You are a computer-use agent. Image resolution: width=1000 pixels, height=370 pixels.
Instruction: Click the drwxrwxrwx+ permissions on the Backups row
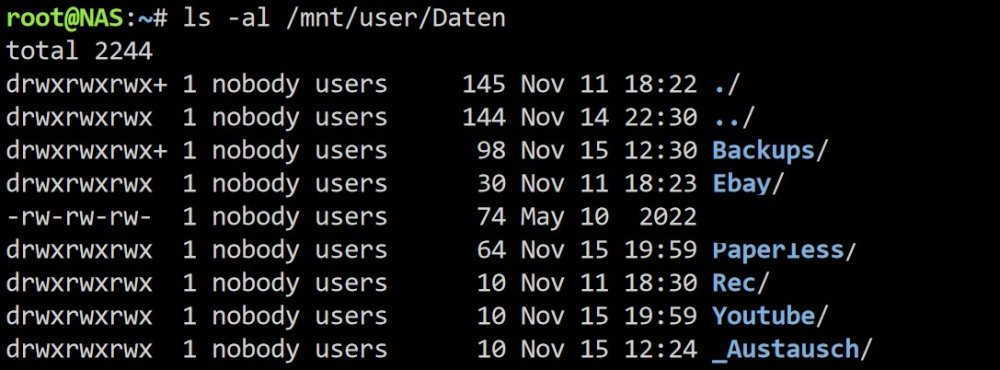tap(87, 151)
